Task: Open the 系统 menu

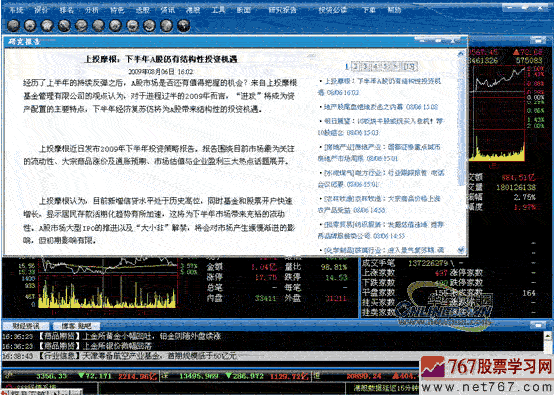Action: 16,10
